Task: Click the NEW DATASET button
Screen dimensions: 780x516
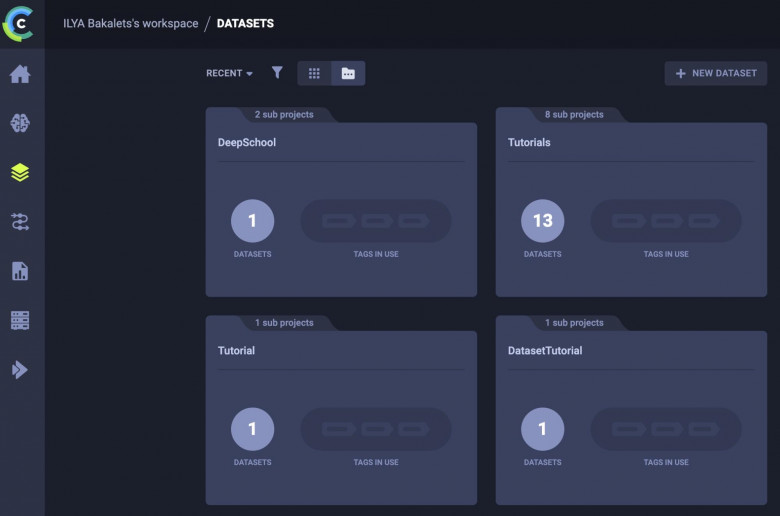Action: (715, 73)
